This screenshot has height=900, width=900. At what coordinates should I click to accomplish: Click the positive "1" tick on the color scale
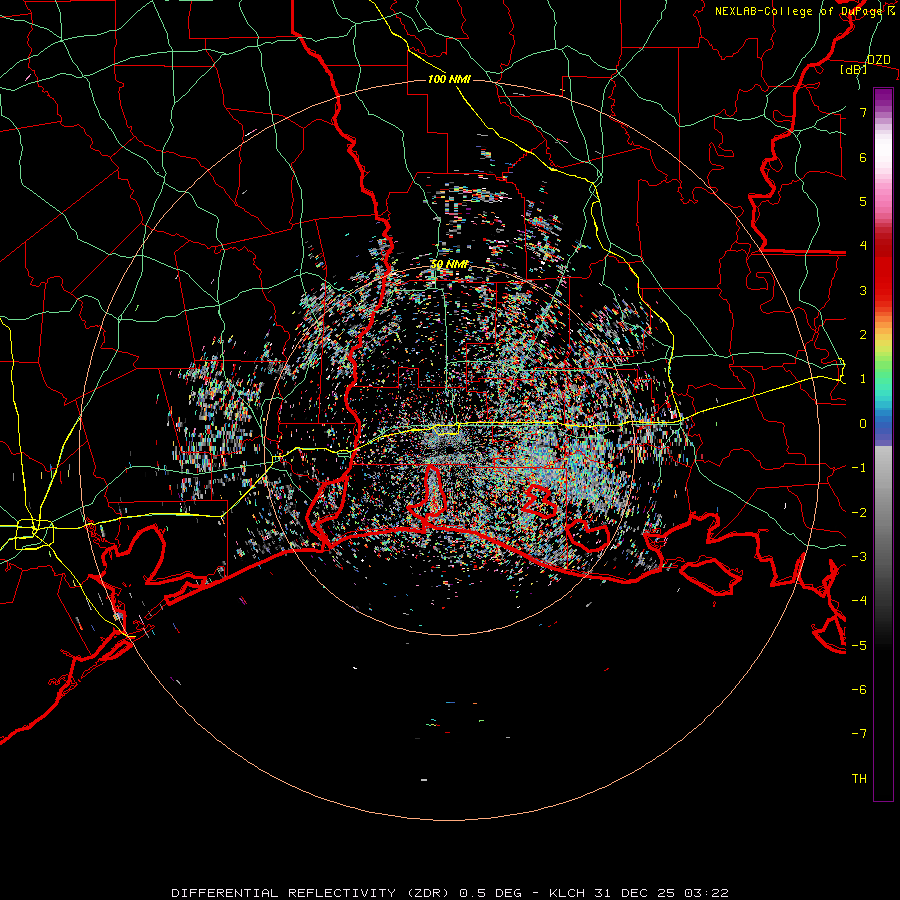[863, 379]
